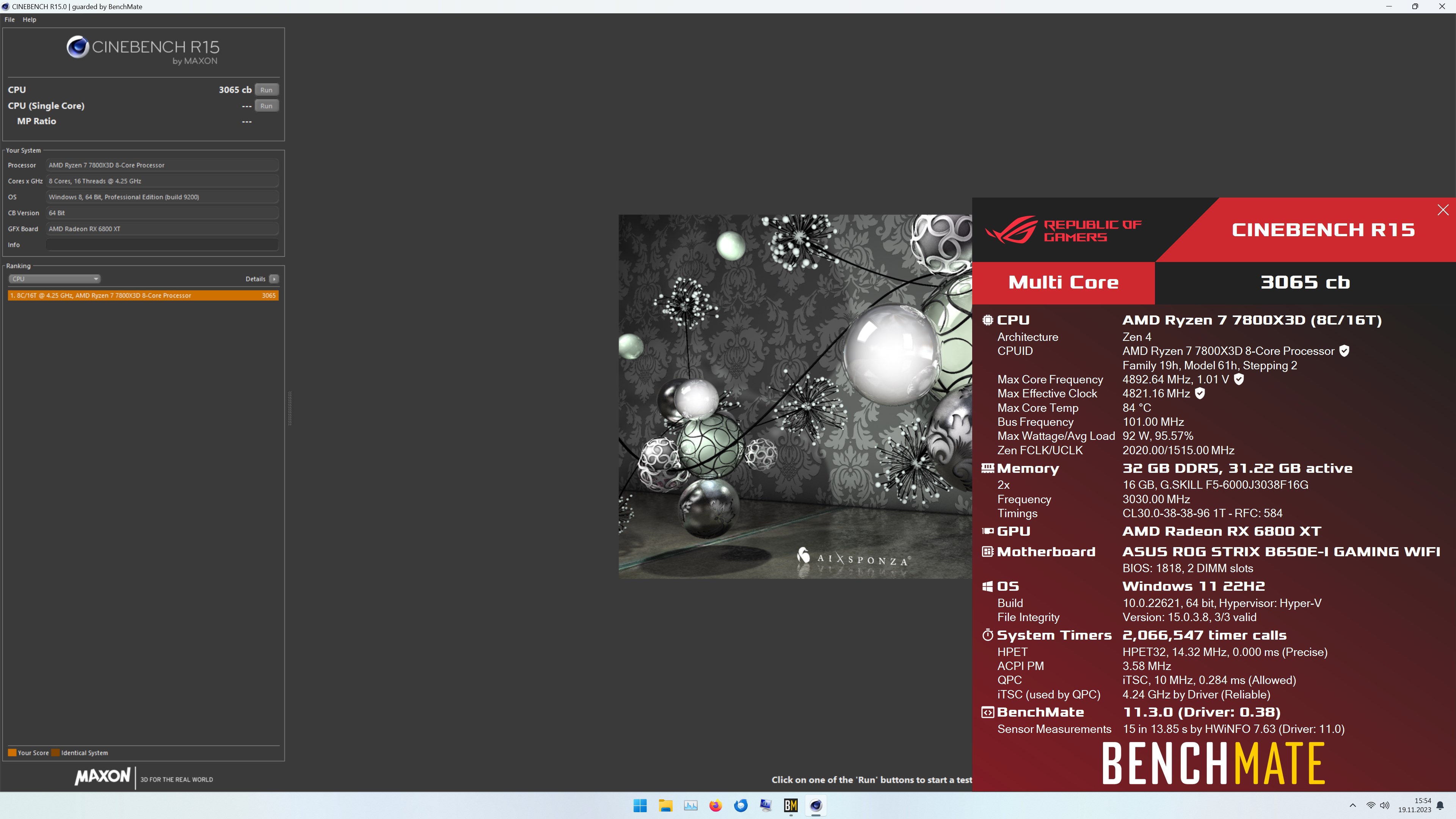This screenshot has width=1456, height=819.
Task: Click the GPU section icon
Action: coord(987,531)
